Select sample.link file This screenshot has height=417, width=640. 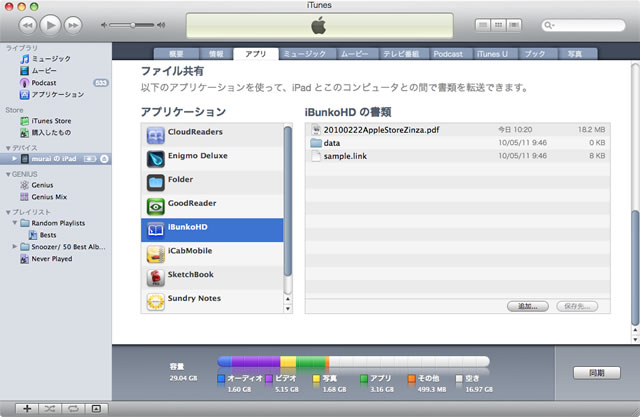tap(458, 156)
